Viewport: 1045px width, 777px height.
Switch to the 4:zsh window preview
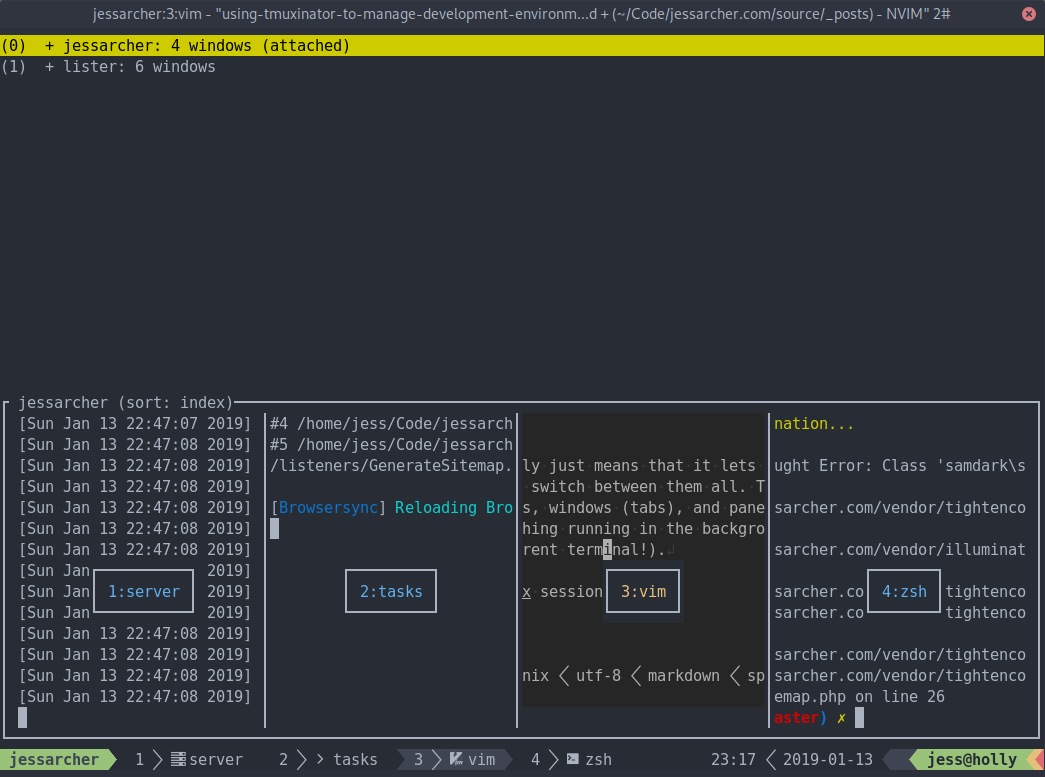903,591
